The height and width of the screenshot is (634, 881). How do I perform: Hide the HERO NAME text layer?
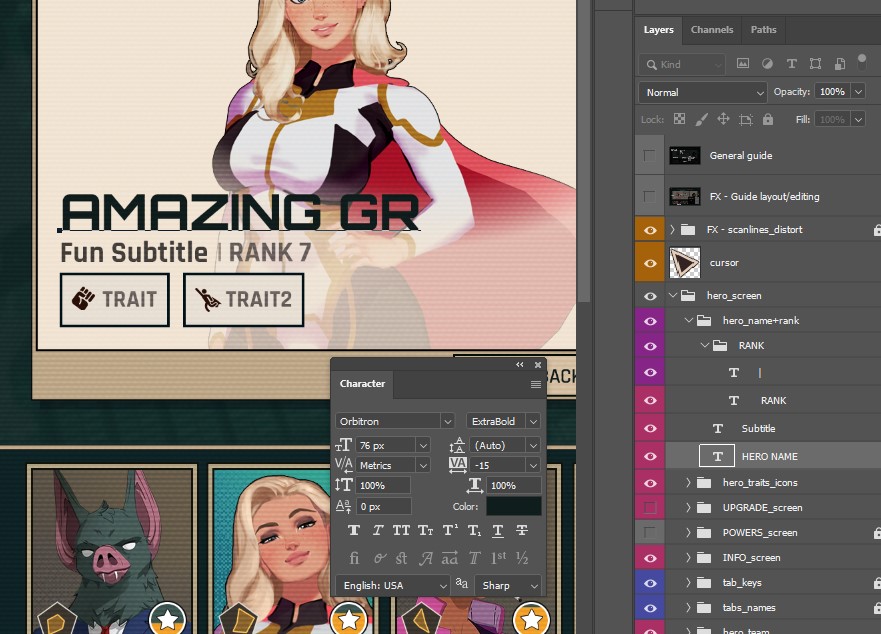(x=650, y=456)
